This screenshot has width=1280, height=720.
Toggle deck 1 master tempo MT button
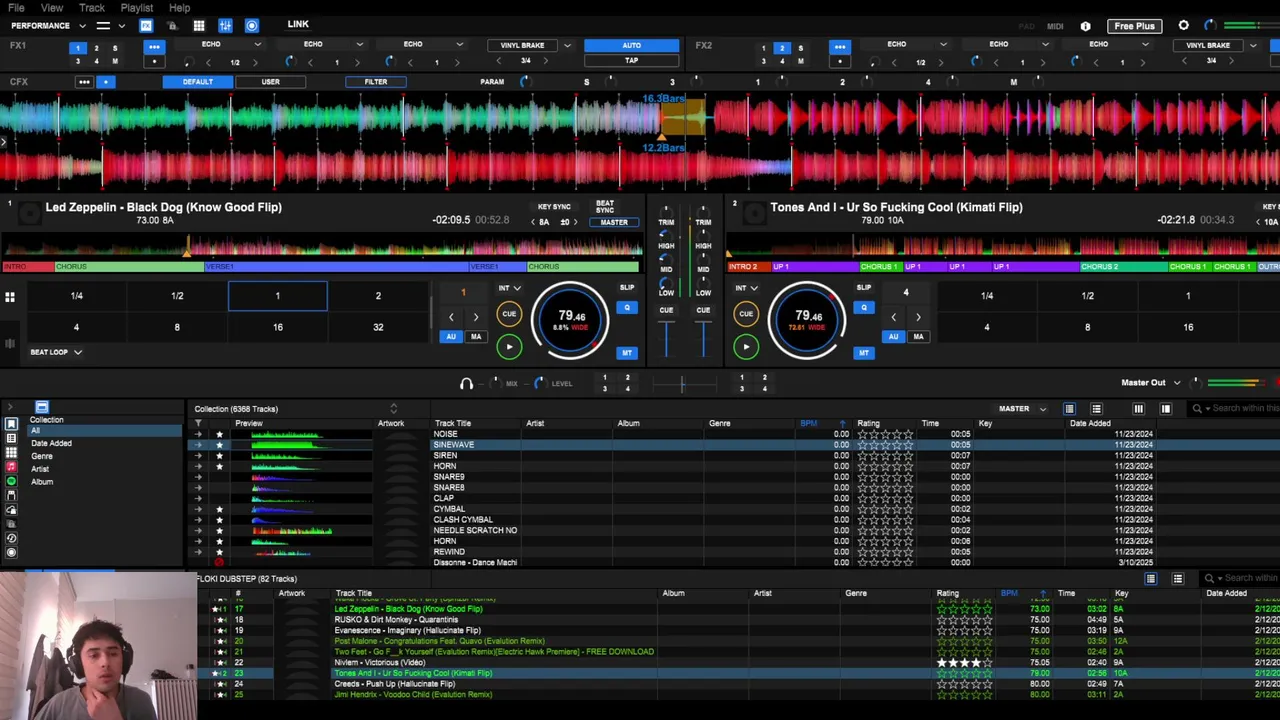627,353
